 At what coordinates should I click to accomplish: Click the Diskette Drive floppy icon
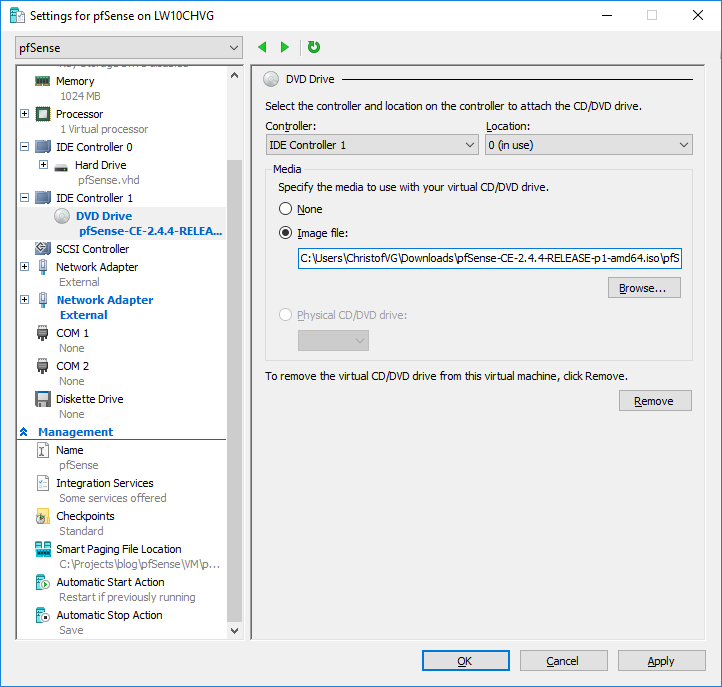coord(43,399)
